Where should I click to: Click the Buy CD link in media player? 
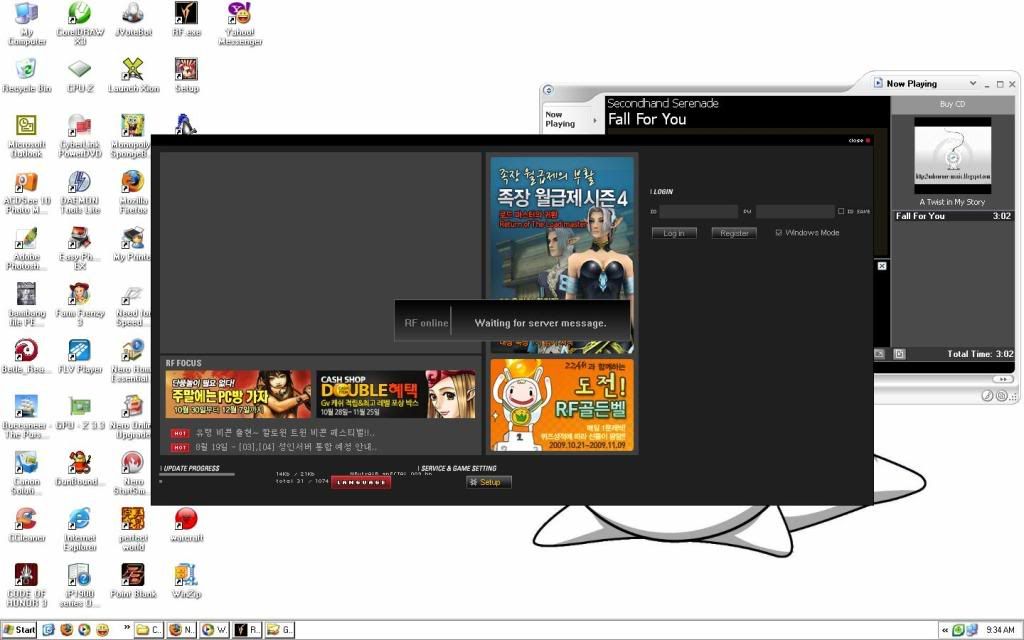952,104
